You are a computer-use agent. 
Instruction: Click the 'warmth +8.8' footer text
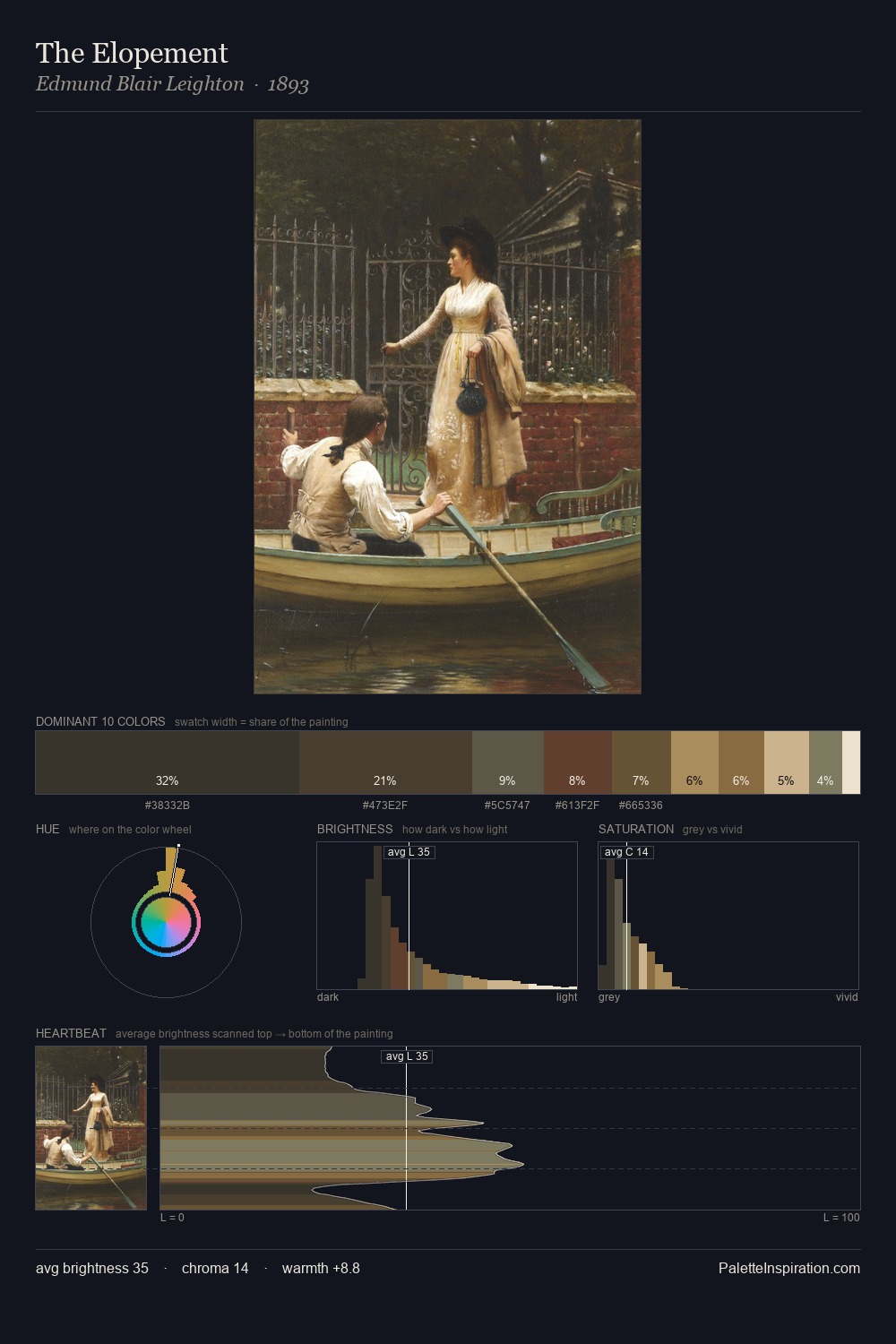[x=321, y=1268]
